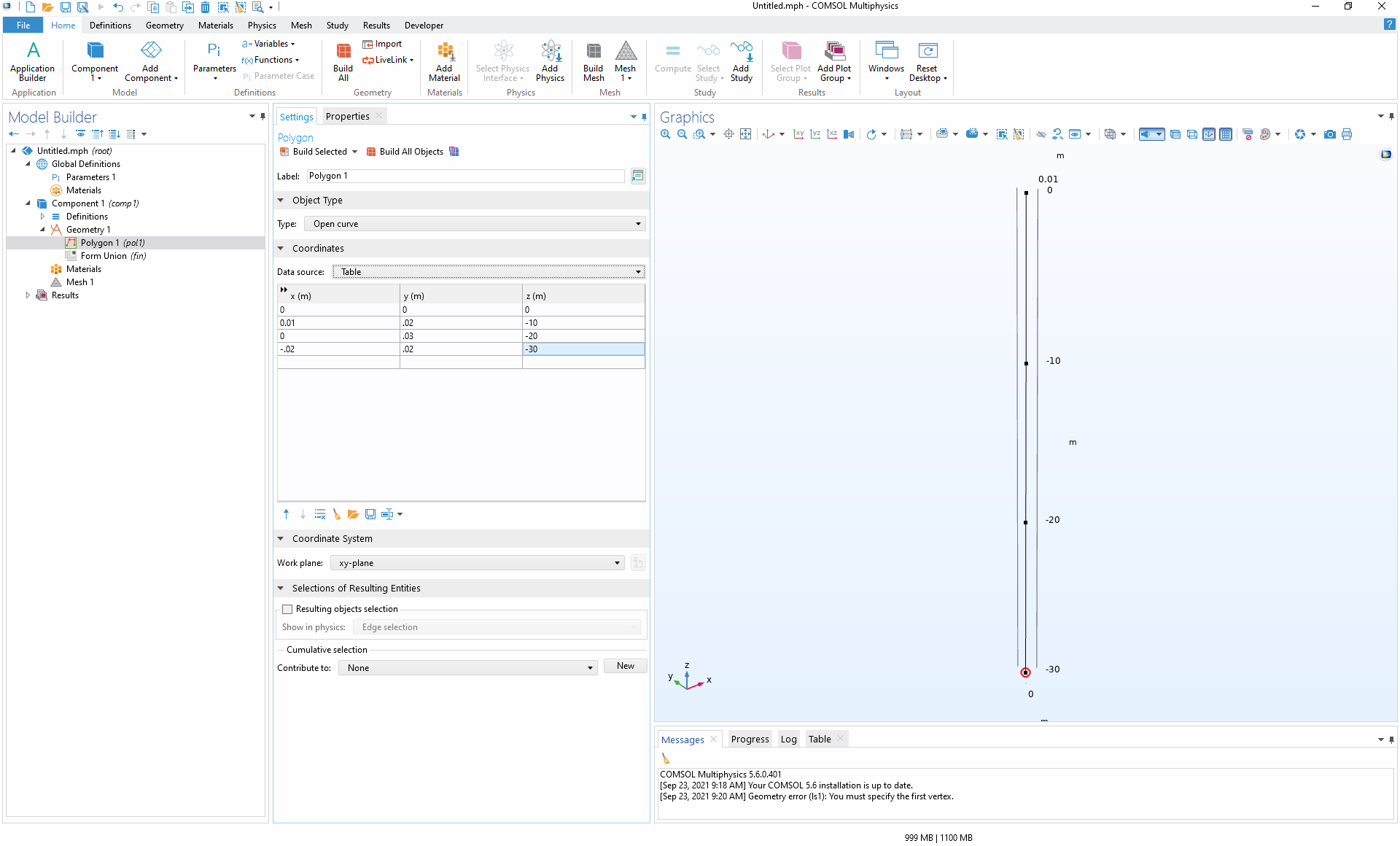Open the Add Material tool
Image resolution: width=1400 pixels, height=846 pixels.
[444, 61]
